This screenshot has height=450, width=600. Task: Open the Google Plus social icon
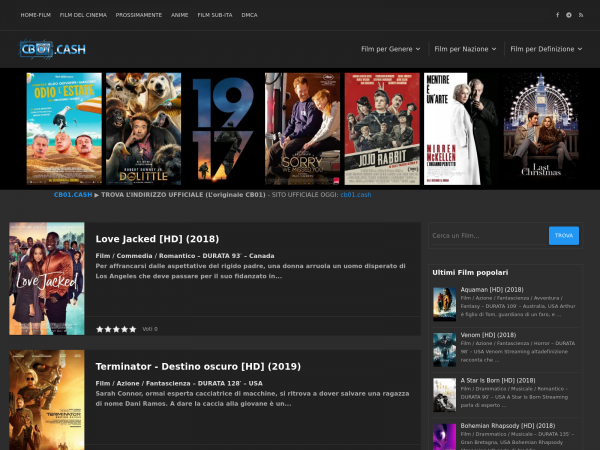point(569,15)
